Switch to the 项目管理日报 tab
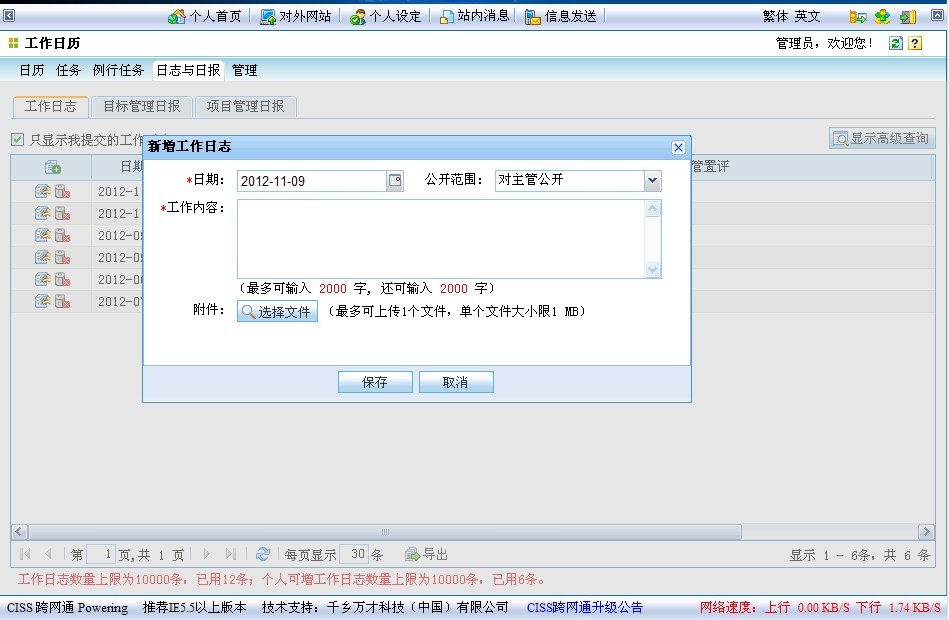 245,106
